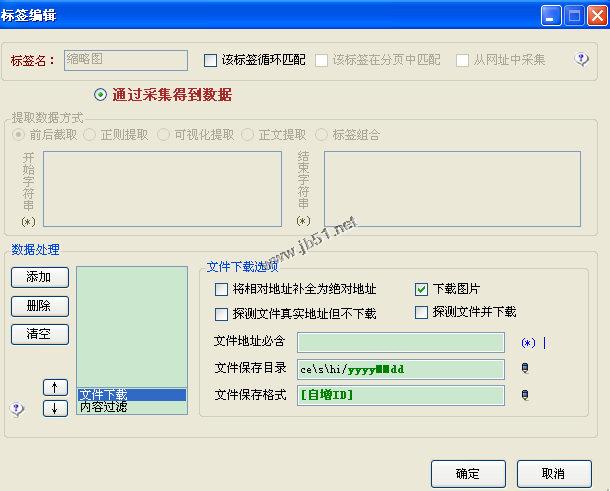The height and width of the screenshot is (491, 610).
Task: Toggle 该标签在分页中匹配 checkbox
Action: point(321,60)
